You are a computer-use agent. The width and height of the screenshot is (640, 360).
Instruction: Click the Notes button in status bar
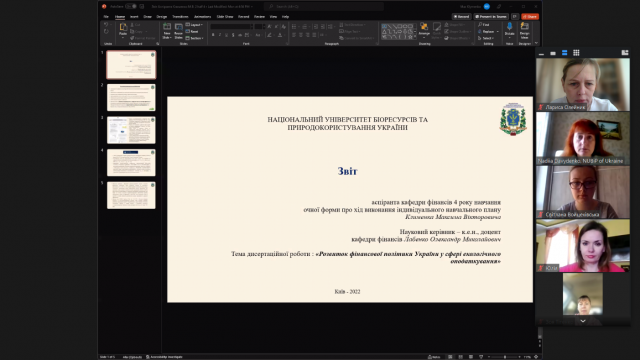click(x=434, y=357)
